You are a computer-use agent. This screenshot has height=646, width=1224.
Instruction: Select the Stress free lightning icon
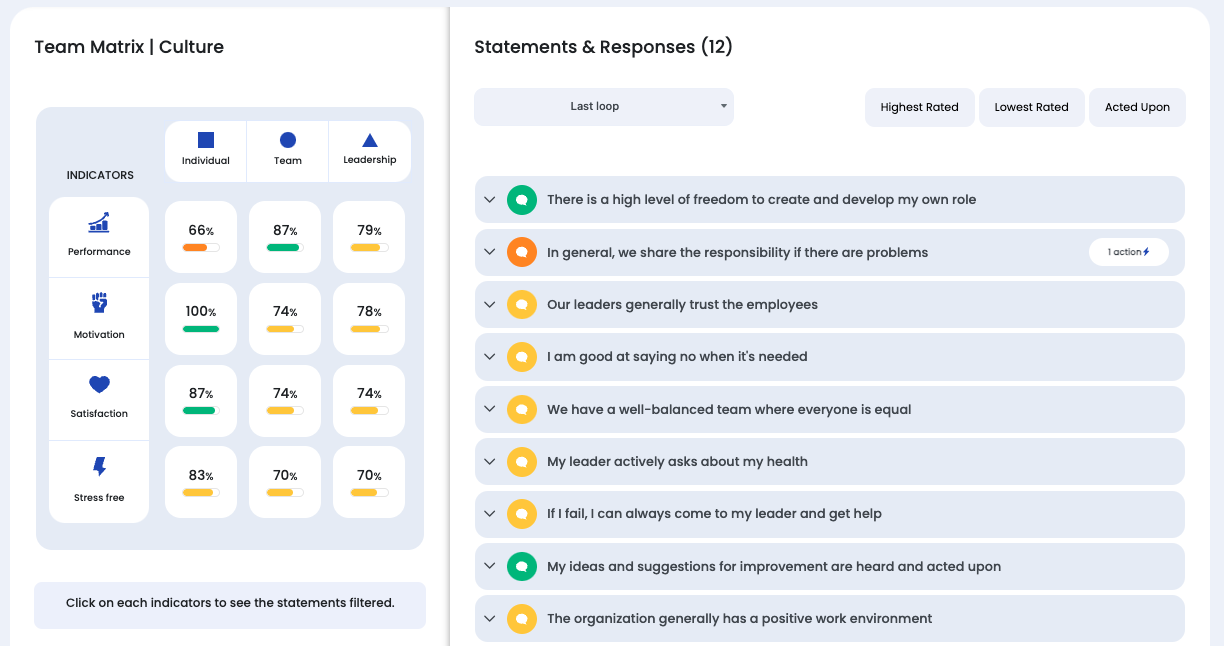[x=99, y=467]
